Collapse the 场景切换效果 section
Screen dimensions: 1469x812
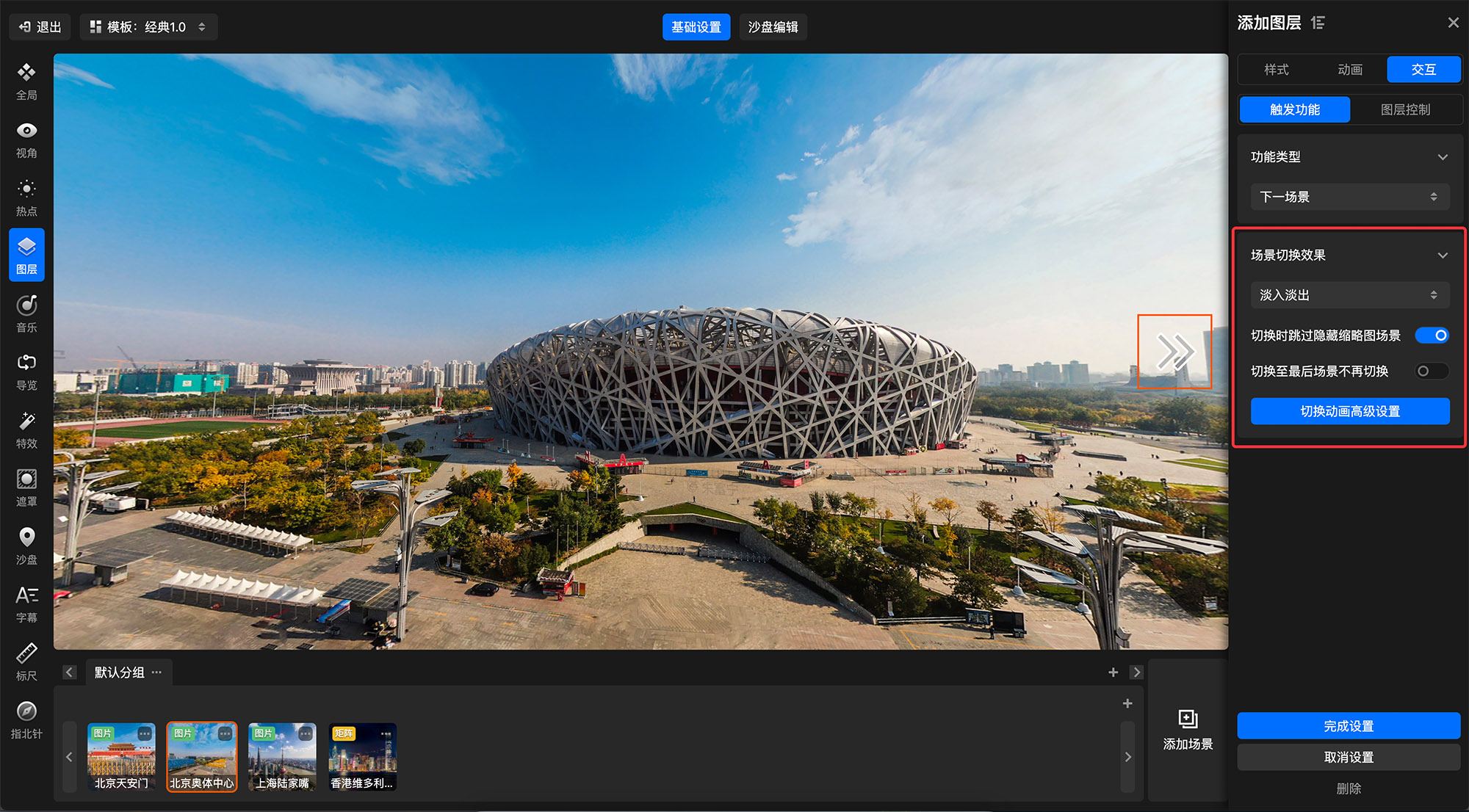coord(1443,255)
